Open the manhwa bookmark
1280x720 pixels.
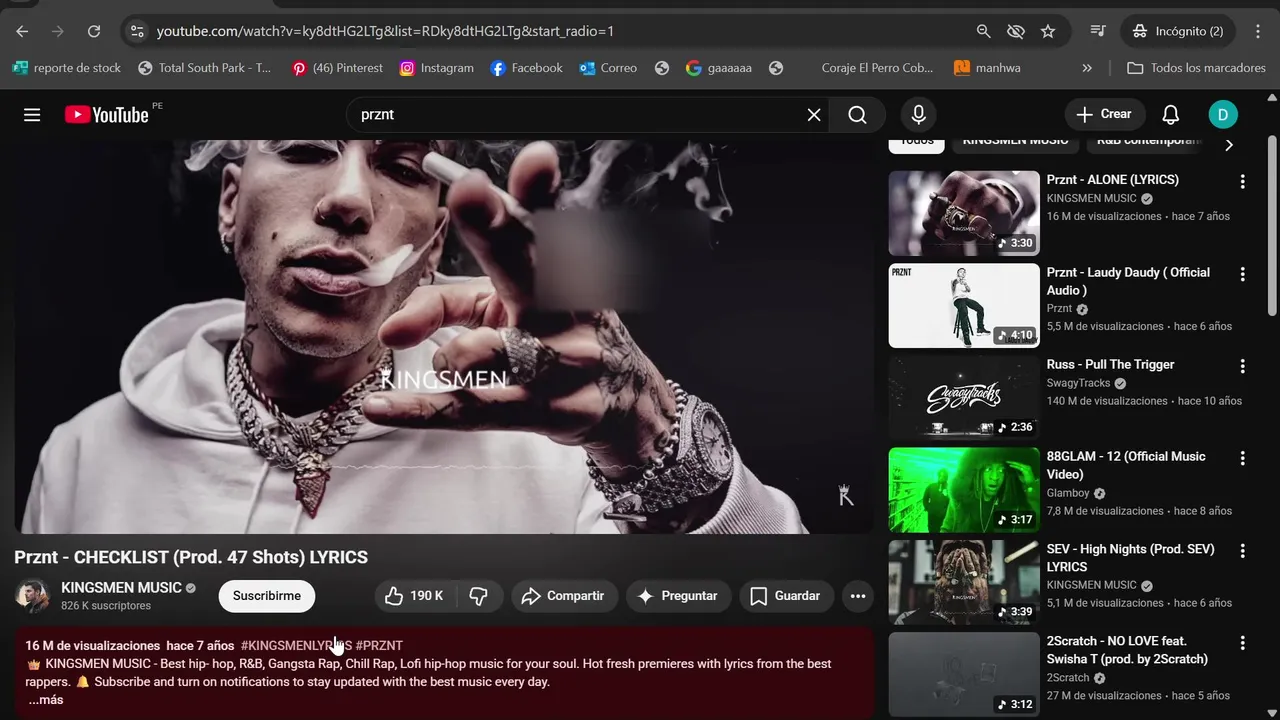click(987, 68)
